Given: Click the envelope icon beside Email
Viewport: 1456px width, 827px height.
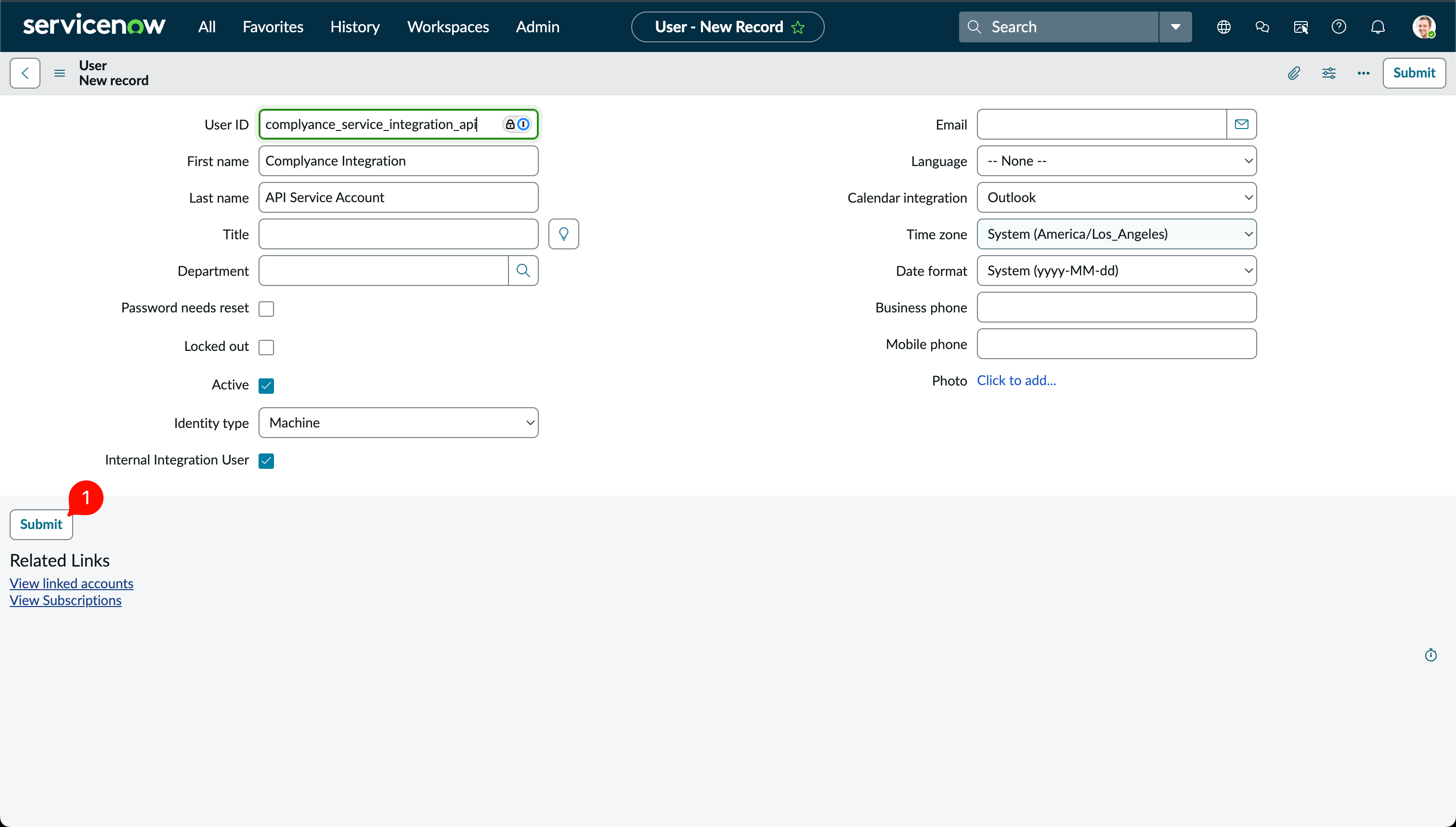Looking at the screenshot, I should (x=1241, y=124).
